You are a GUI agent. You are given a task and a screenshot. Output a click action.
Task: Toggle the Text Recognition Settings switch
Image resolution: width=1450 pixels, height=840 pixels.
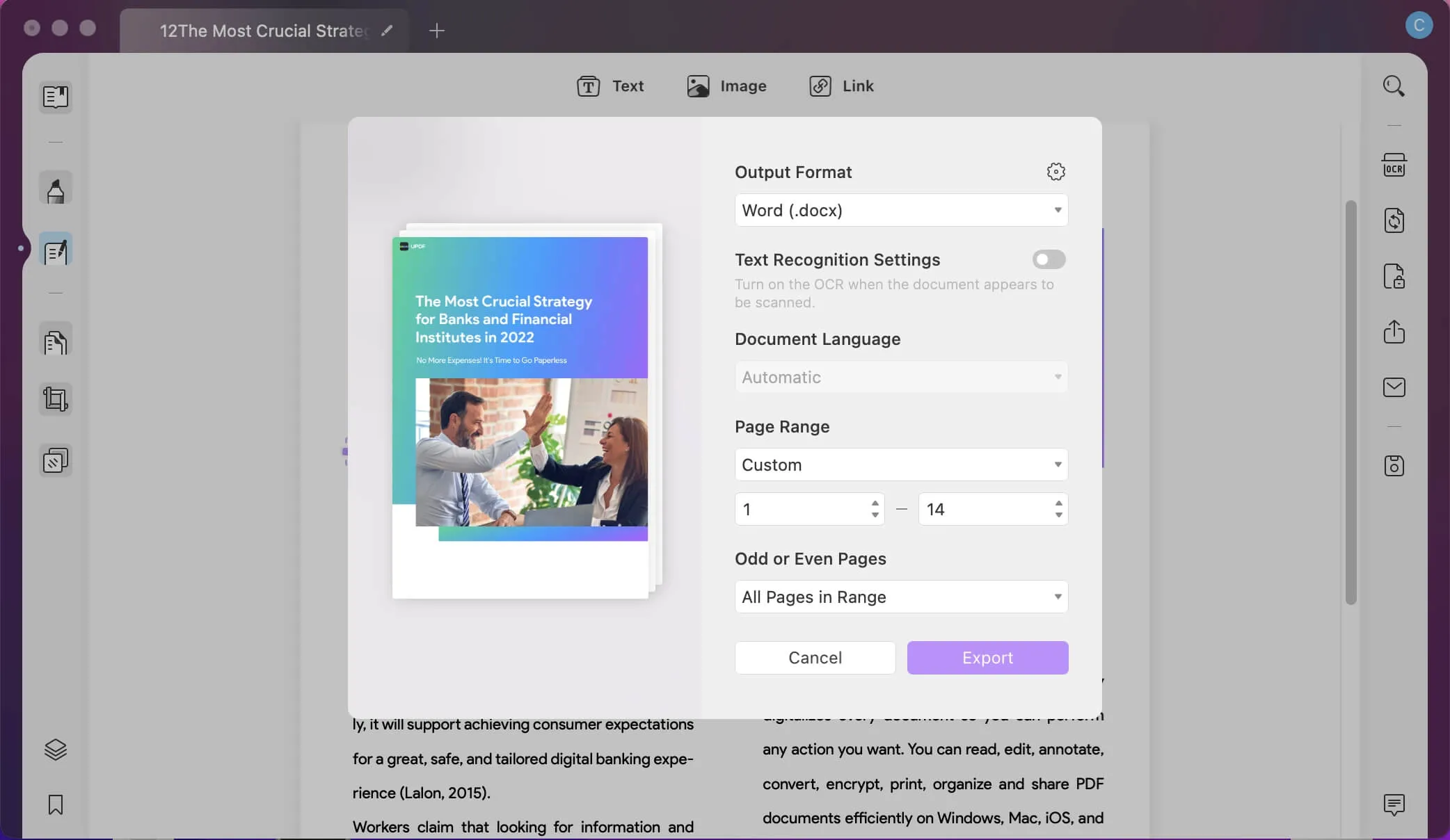1049,259
